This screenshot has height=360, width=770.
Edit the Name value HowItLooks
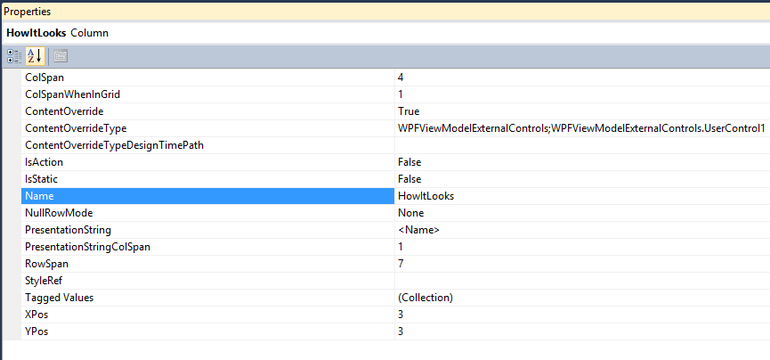point(582,196)
